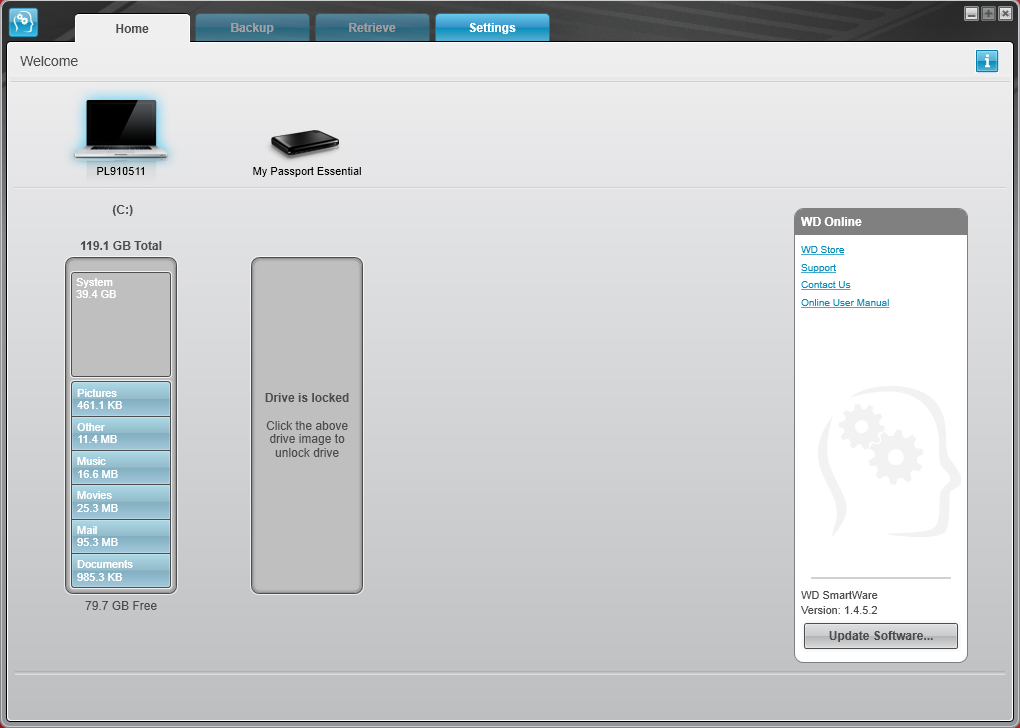Select the Pictures 461.1 KB category

coord(121,399)
